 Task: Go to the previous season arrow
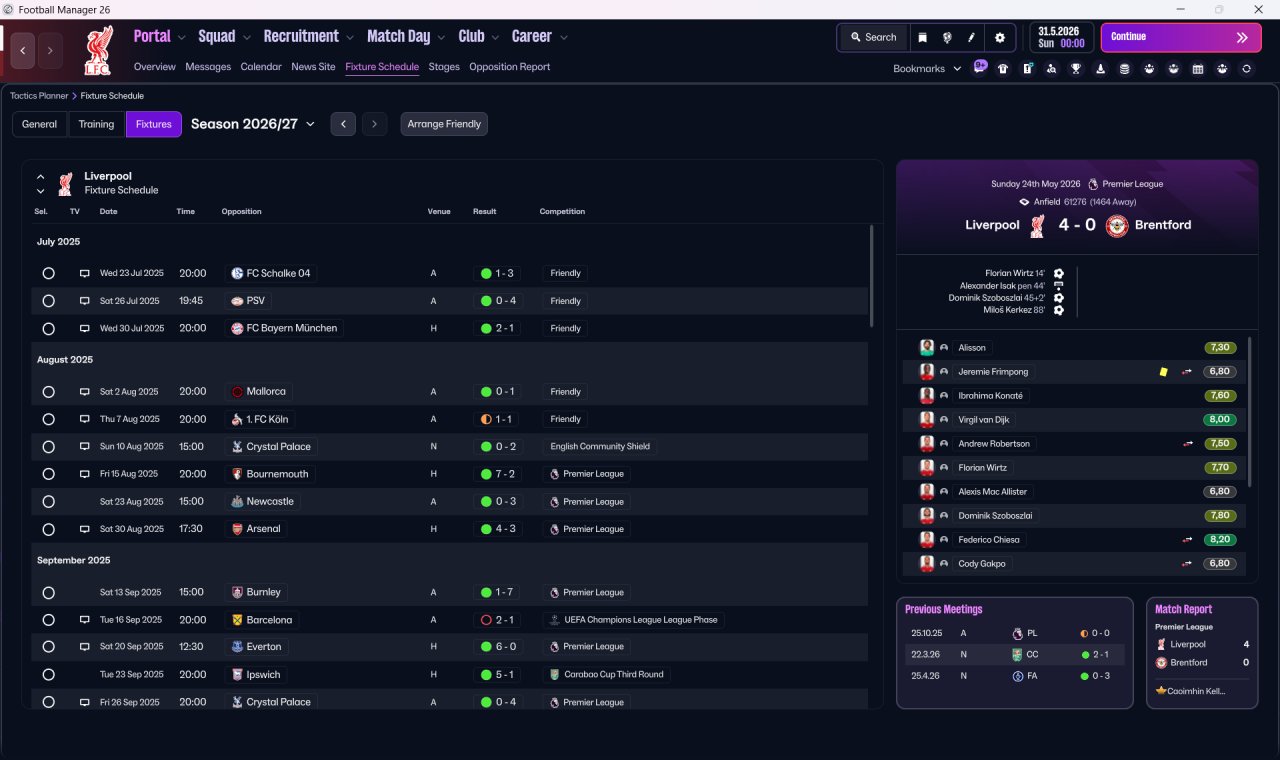[x=343, y=124]
